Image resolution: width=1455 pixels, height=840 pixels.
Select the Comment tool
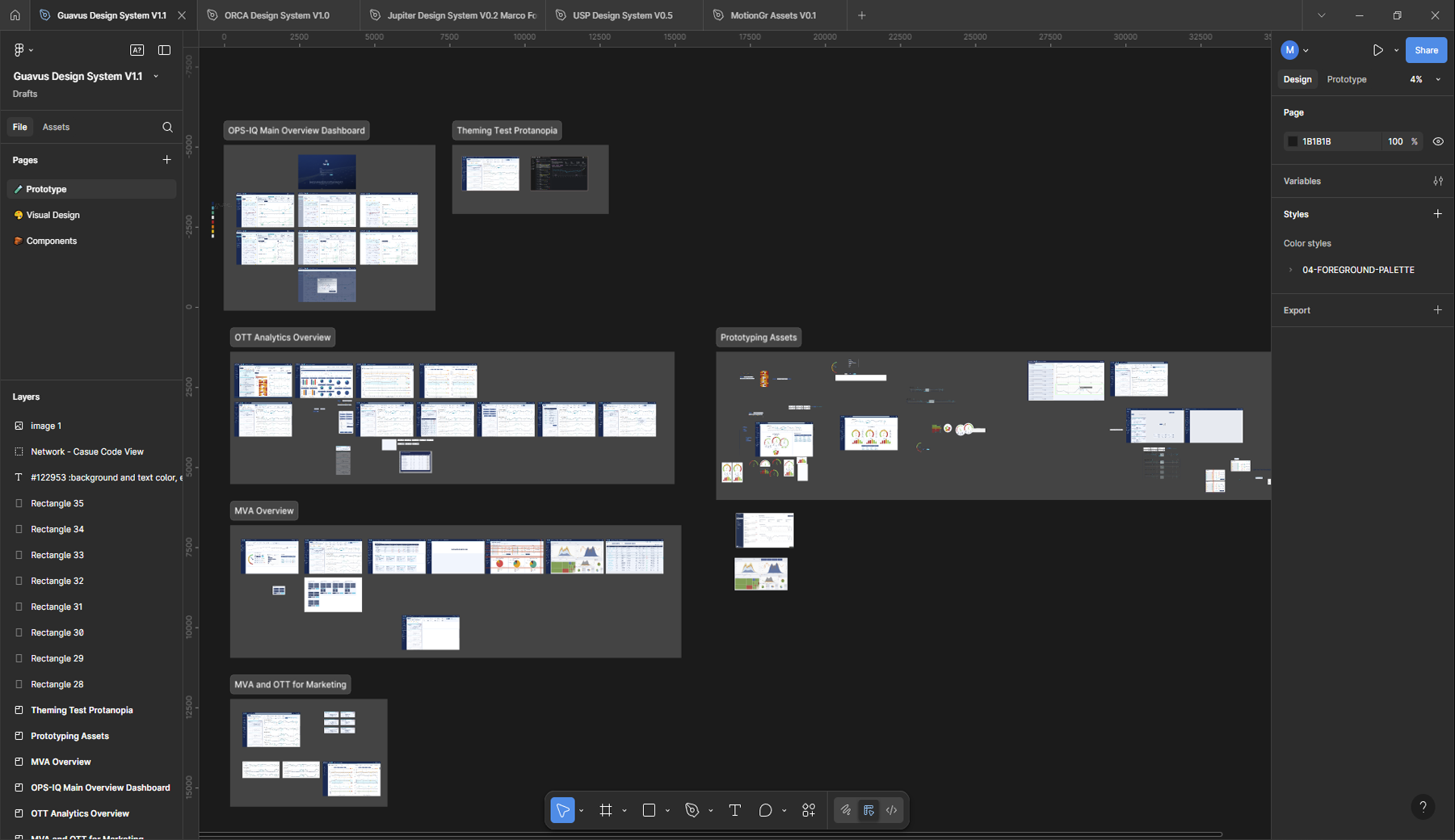765,810
